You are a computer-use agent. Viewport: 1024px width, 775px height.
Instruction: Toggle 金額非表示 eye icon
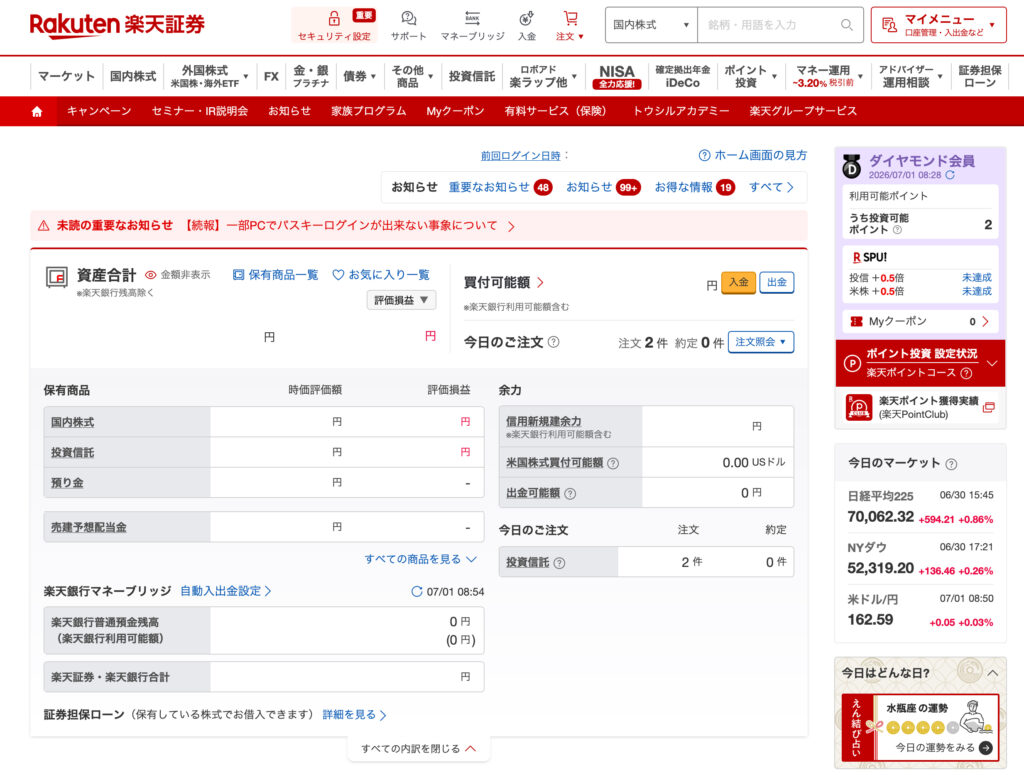151,275
